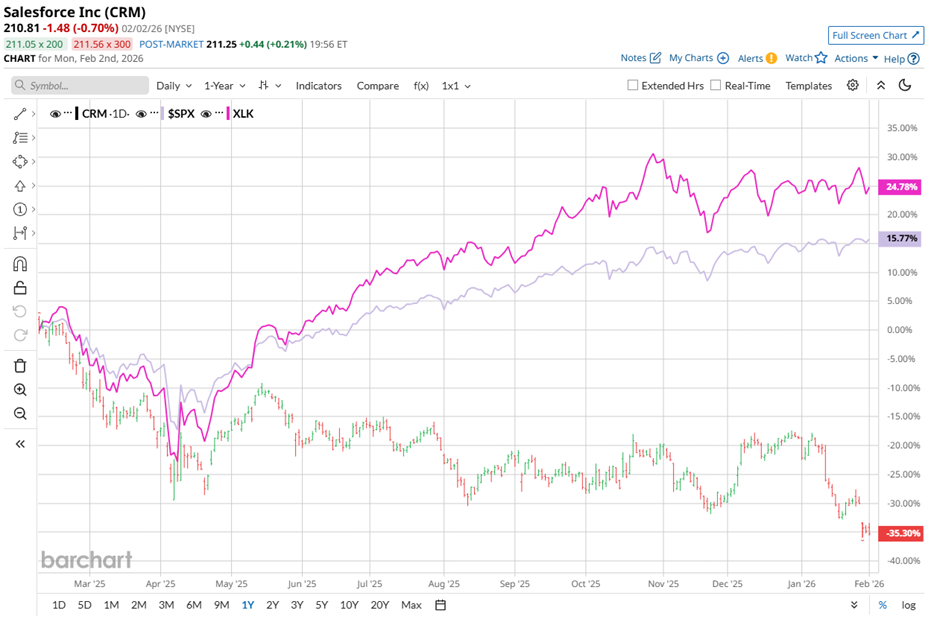Switch to dark mode with the moon icon
This screenshot has height=622, width=937.
tap(905, 85)
